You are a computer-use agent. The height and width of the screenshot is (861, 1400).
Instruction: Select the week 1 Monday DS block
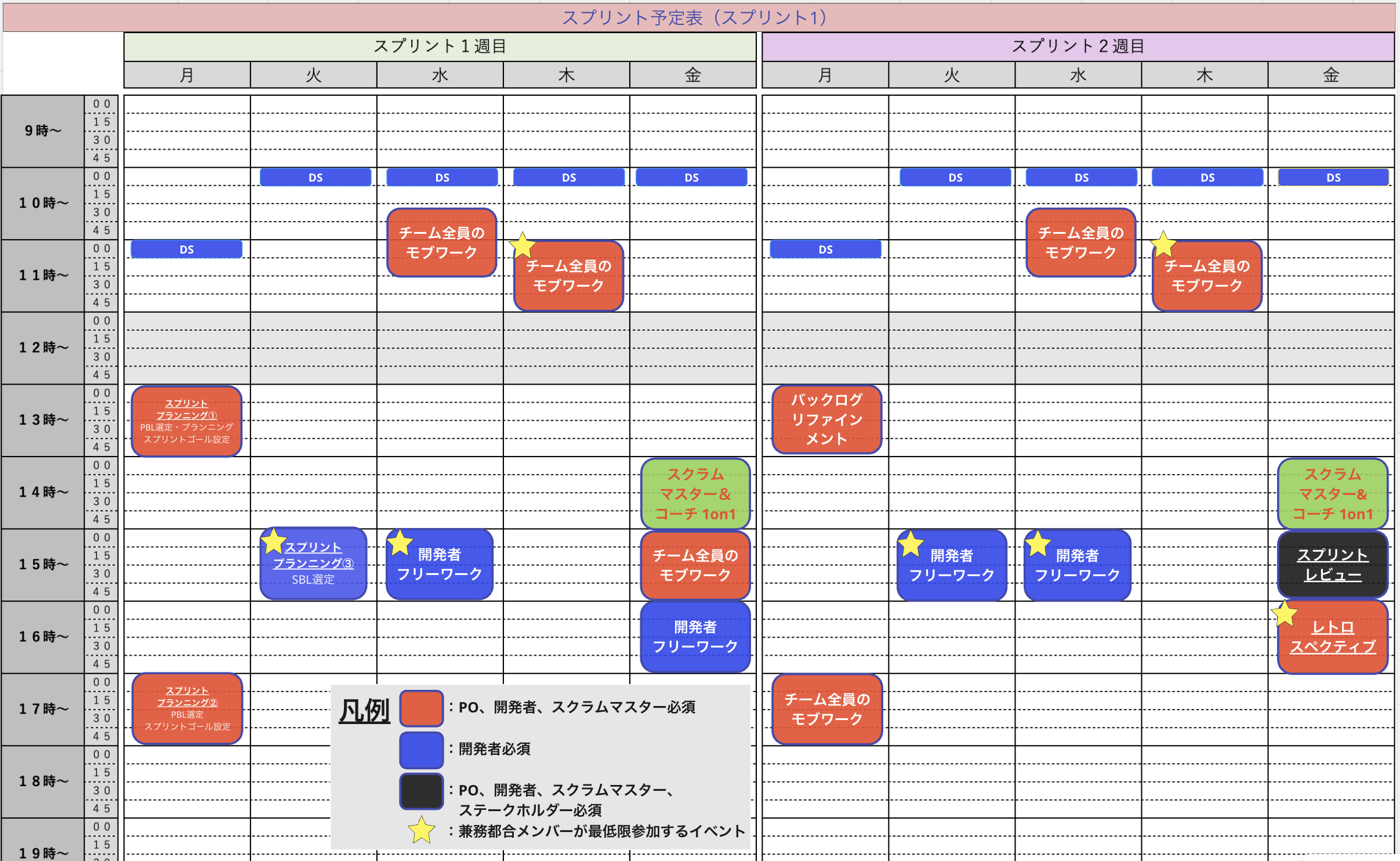[x=187, y=249]
